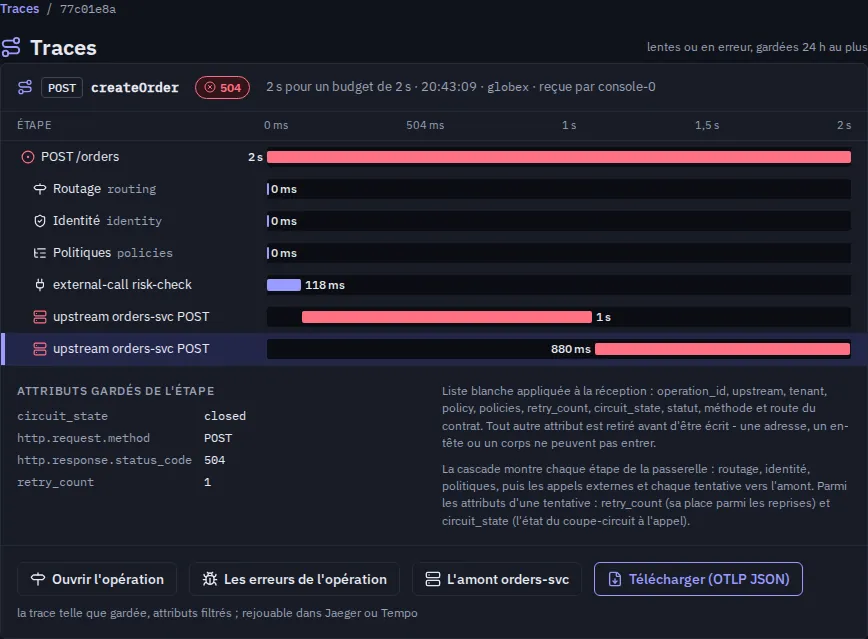Screen dimensions: 868x639
Task: Select the circuit_state attribute name
Action: click(63, 416)
